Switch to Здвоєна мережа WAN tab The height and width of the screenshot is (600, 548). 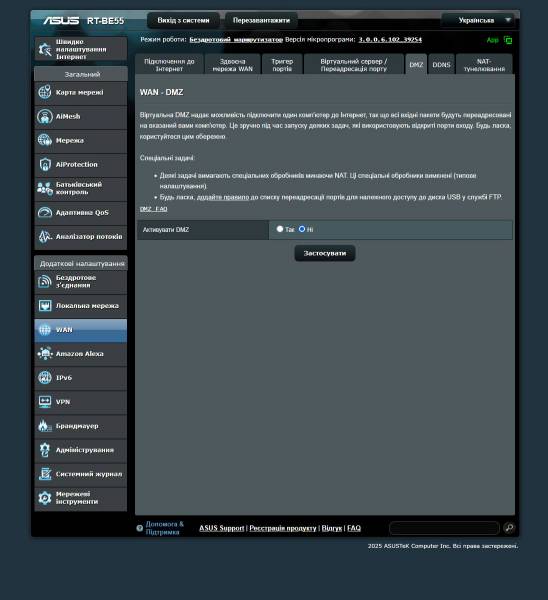(x=233, y=65)
